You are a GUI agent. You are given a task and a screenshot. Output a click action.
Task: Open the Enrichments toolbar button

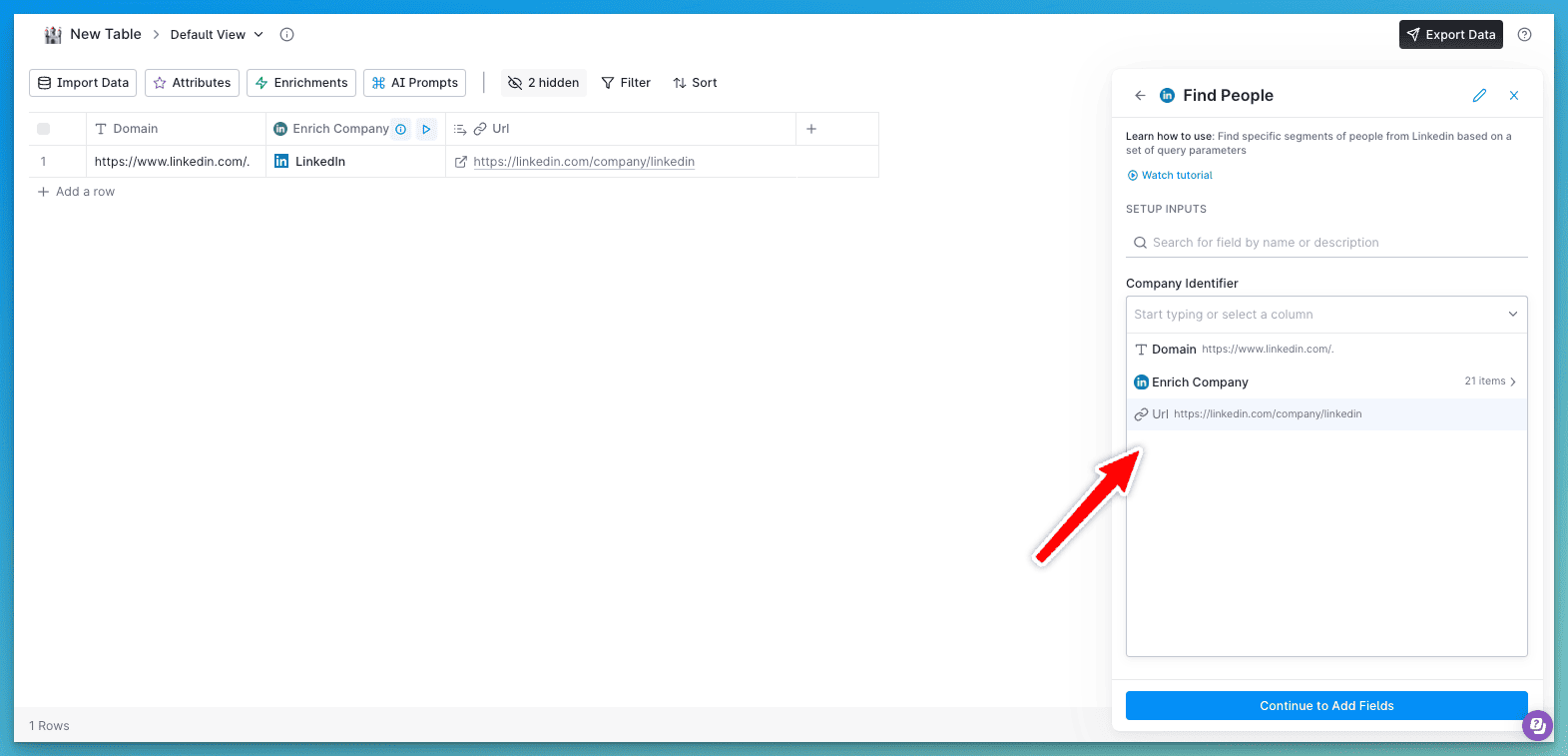301,83
